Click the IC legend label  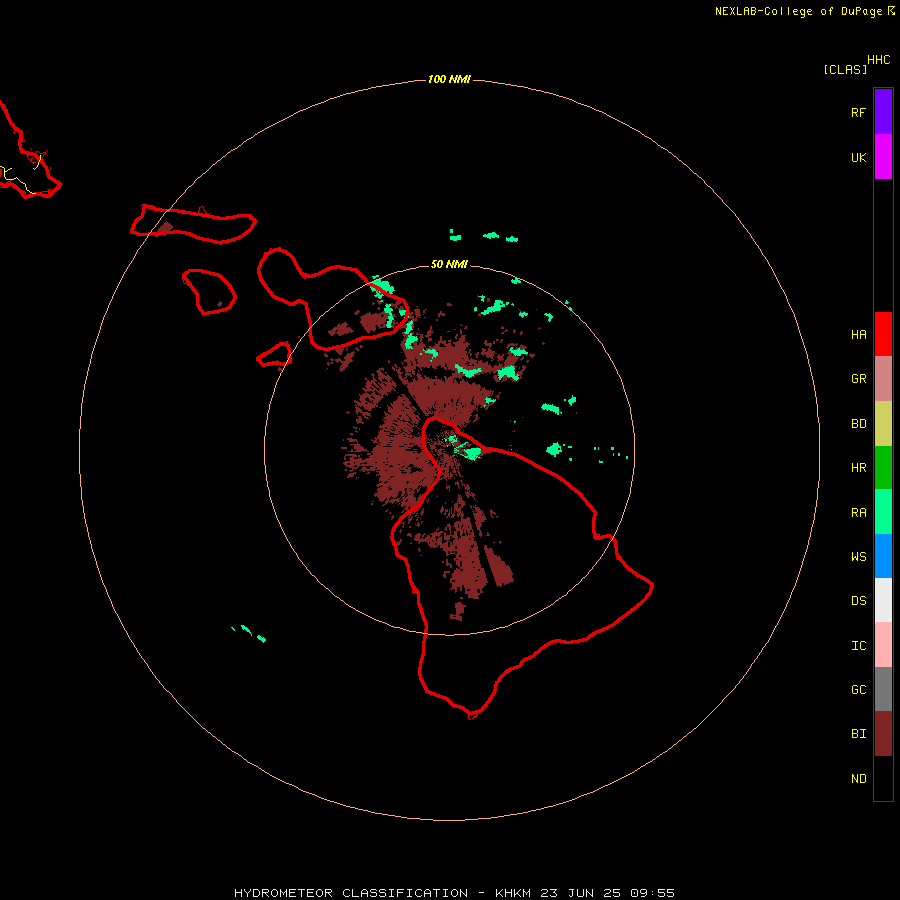[x=858, y=646]
